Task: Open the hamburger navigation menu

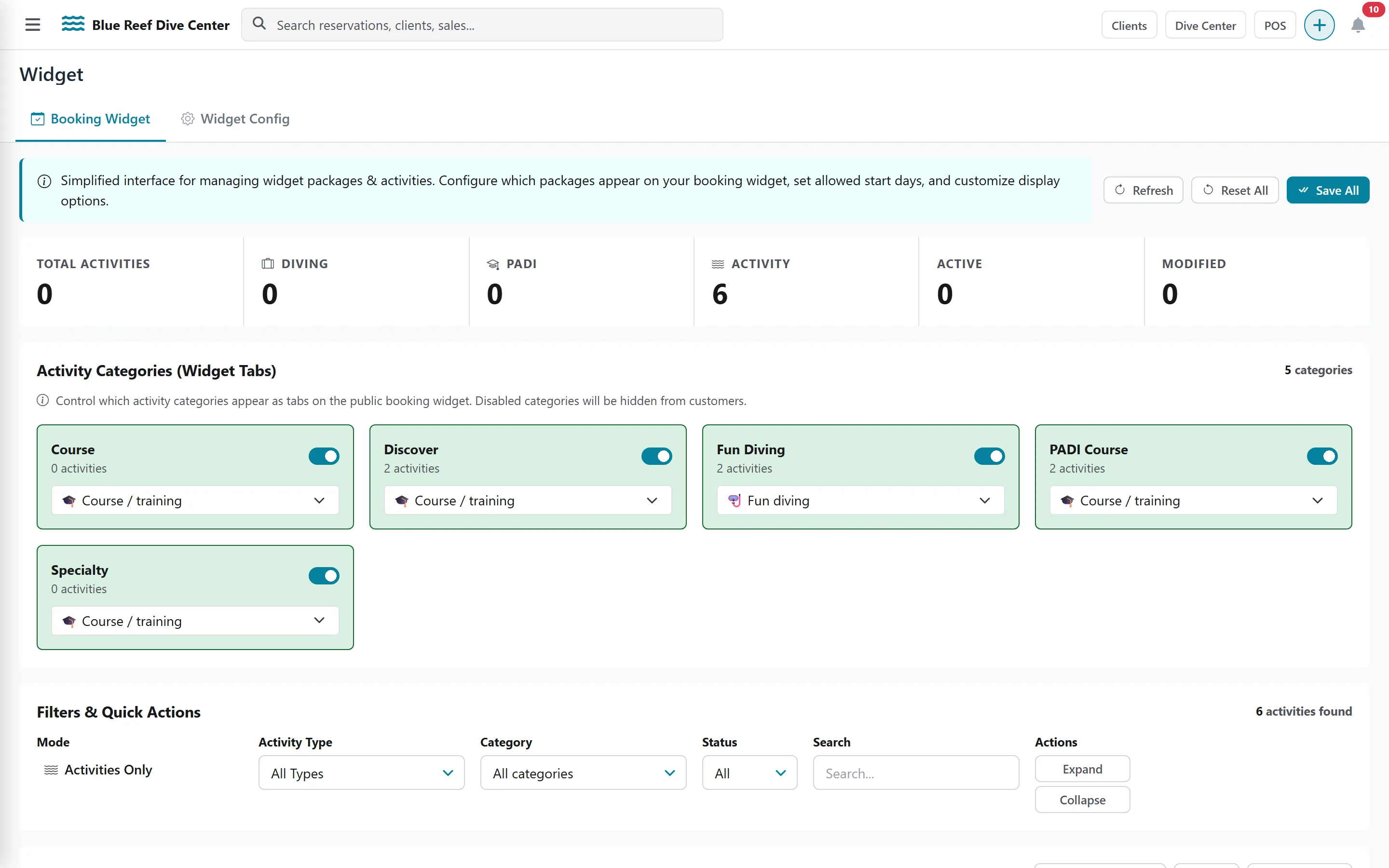Action: tap(33, 25)
